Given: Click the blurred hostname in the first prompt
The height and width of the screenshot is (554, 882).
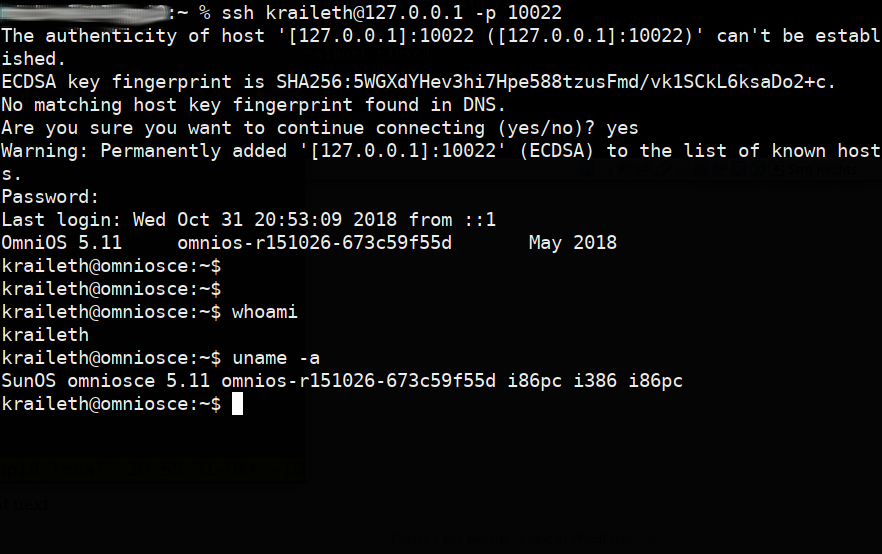Looking at the screenshot, I should (x=84, y=13).
